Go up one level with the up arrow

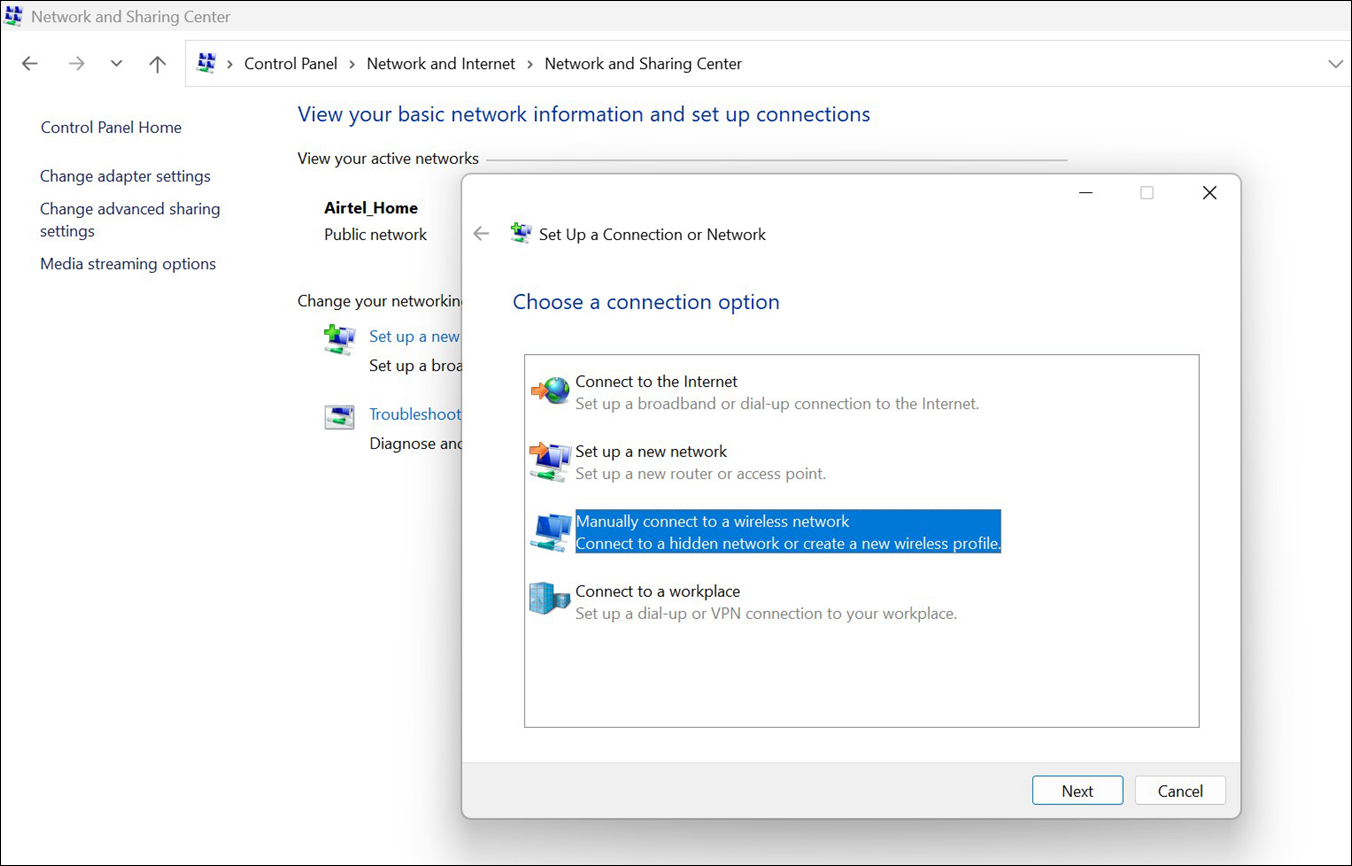pyautogui.click(x=157, y=64)
